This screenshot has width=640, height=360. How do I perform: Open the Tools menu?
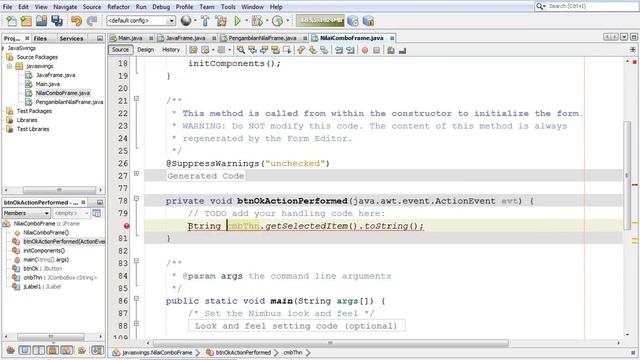[x=228, y=7]
